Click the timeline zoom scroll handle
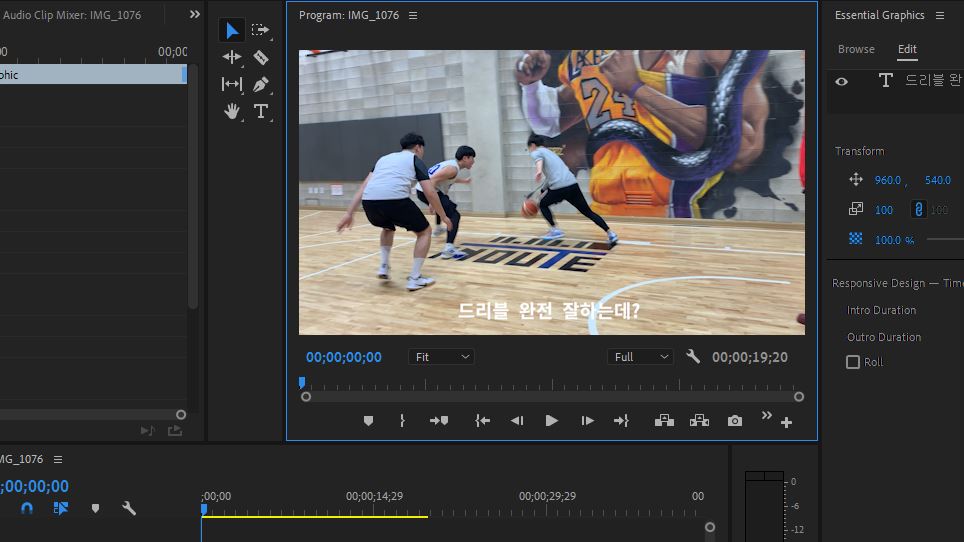The height and width of the screenshot is (542, 964). point(710,527)
